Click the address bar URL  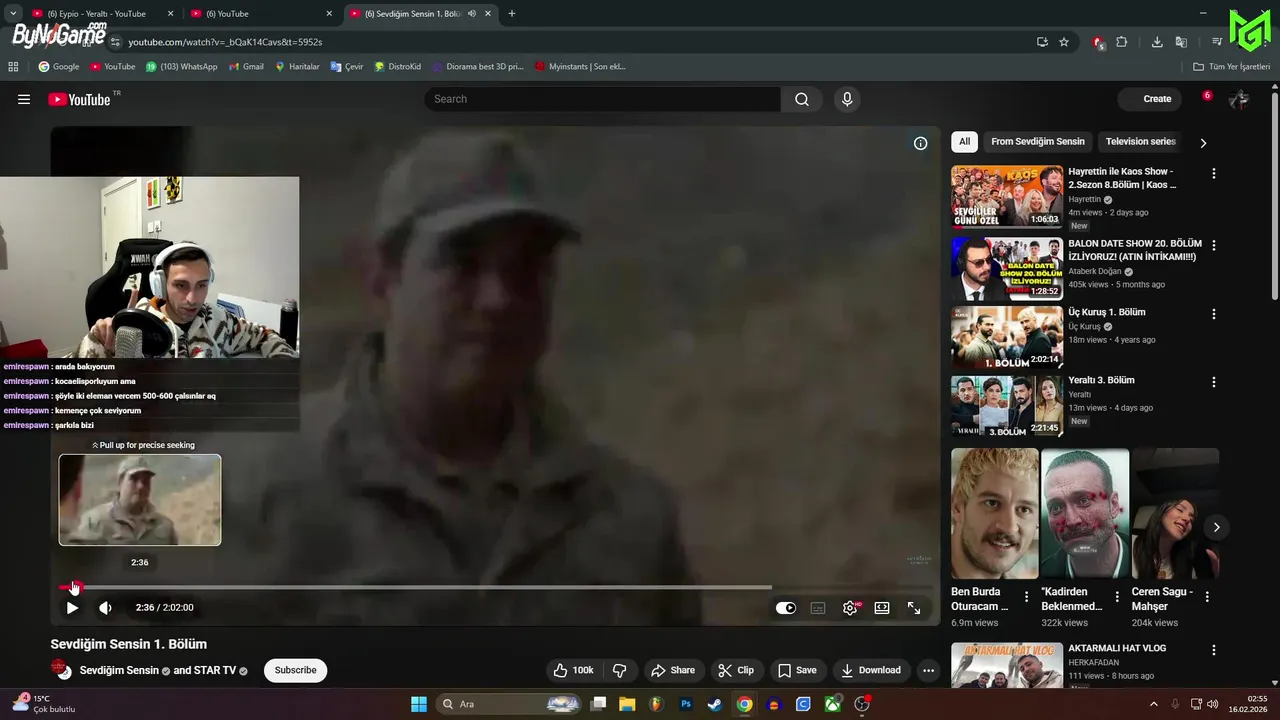coord(225,42)
